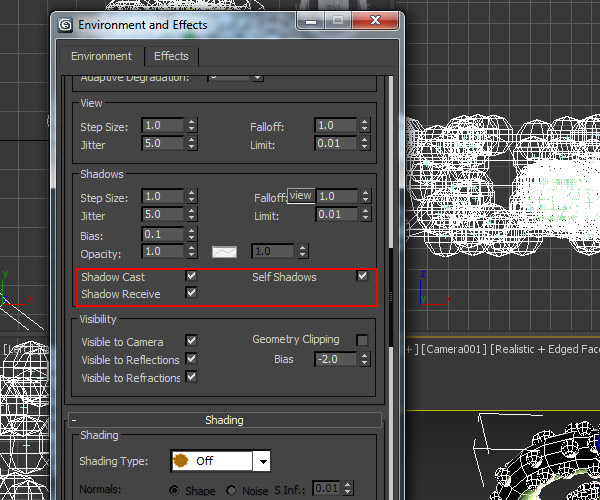This screenshot has height=500, width=600.
Task: Uncheck Visible to Reflections
Action: pos(191,358)
